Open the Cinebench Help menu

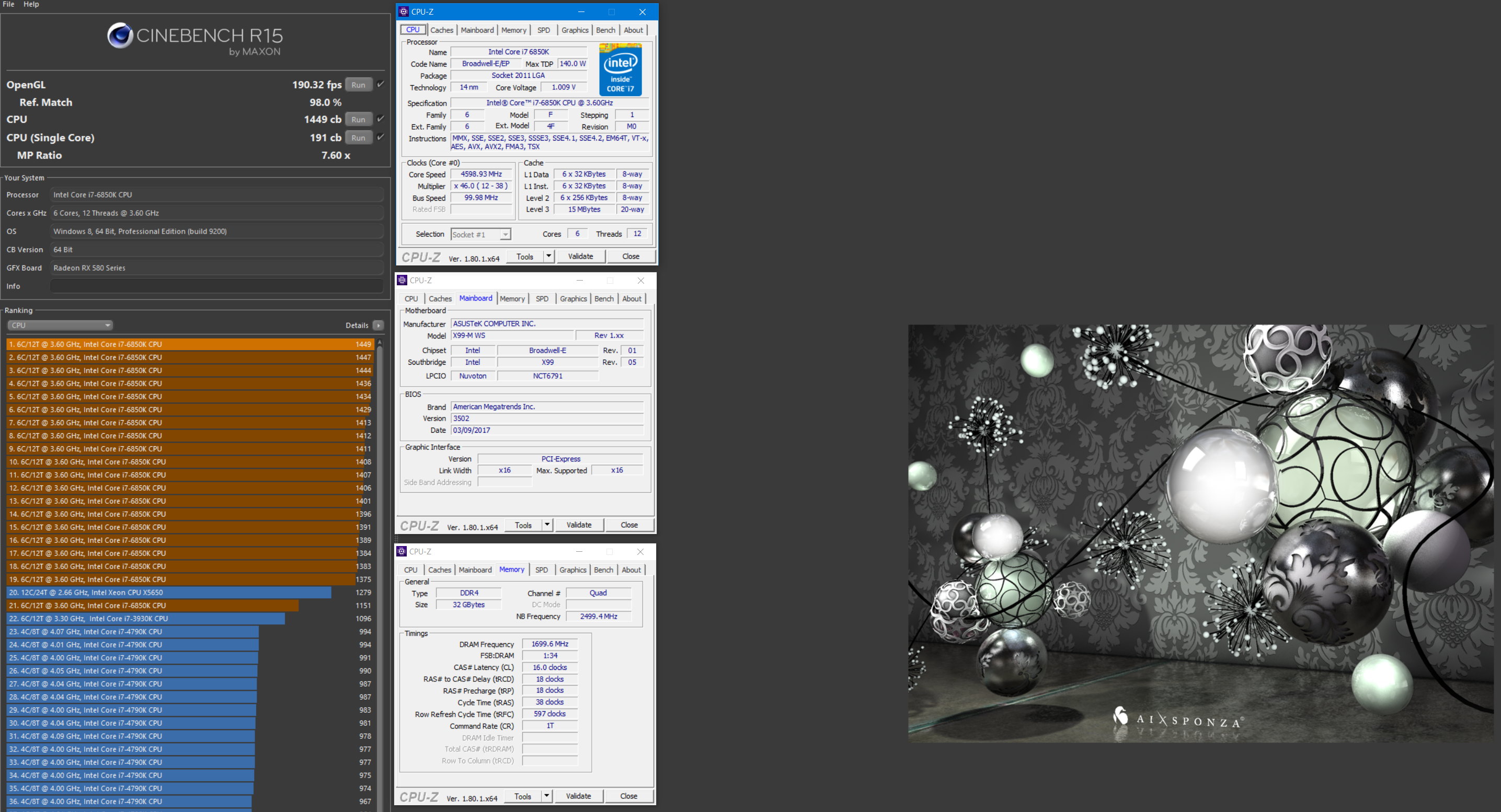(x=31, y=4)
